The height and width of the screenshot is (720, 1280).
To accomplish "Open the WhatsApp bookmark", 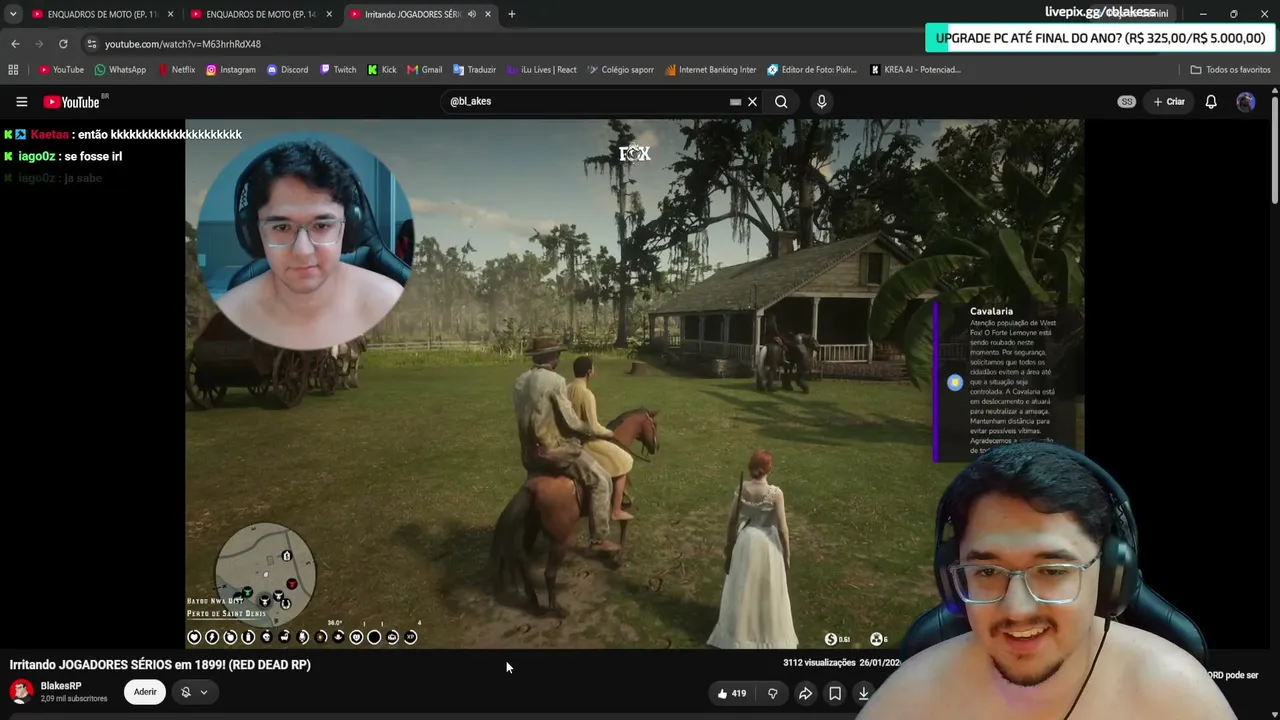I will [x=120, y=70].
